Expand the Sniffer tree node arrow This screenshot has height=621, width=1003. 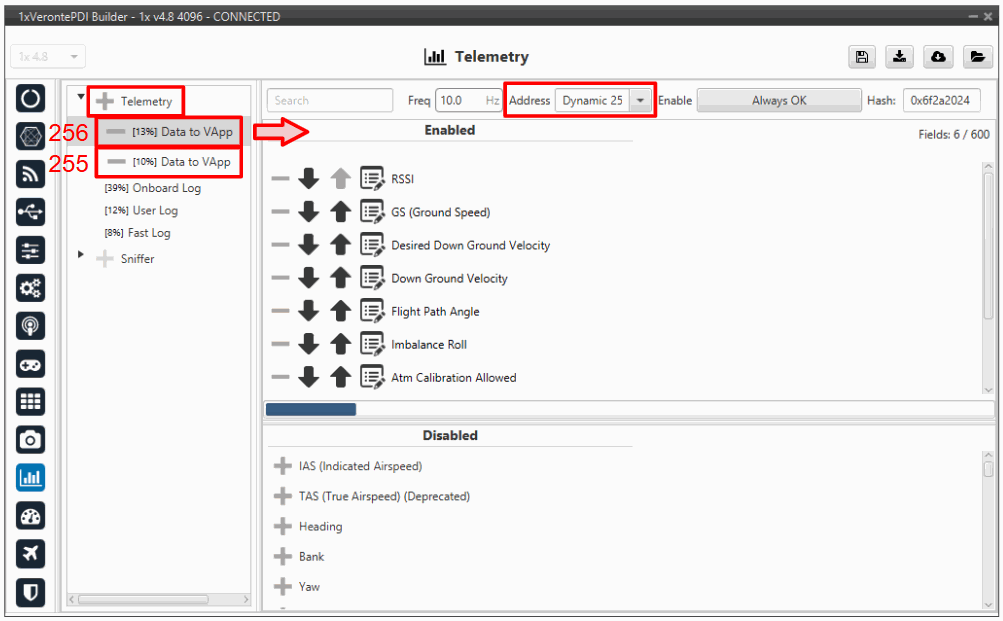click(81, 256)
